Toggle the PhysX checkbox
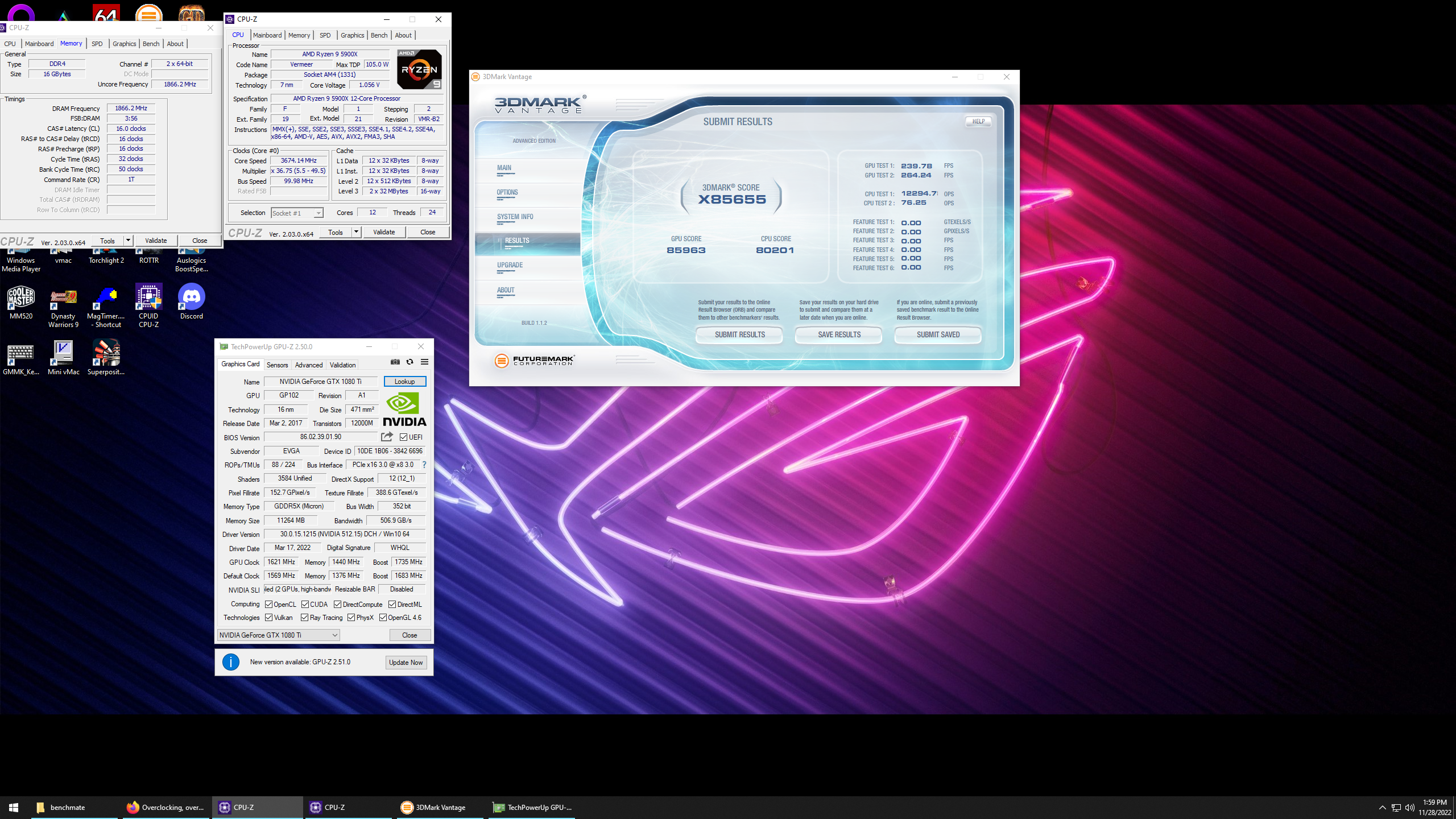This screenshot has height=819, width=1456. click(x=351, y=618)
